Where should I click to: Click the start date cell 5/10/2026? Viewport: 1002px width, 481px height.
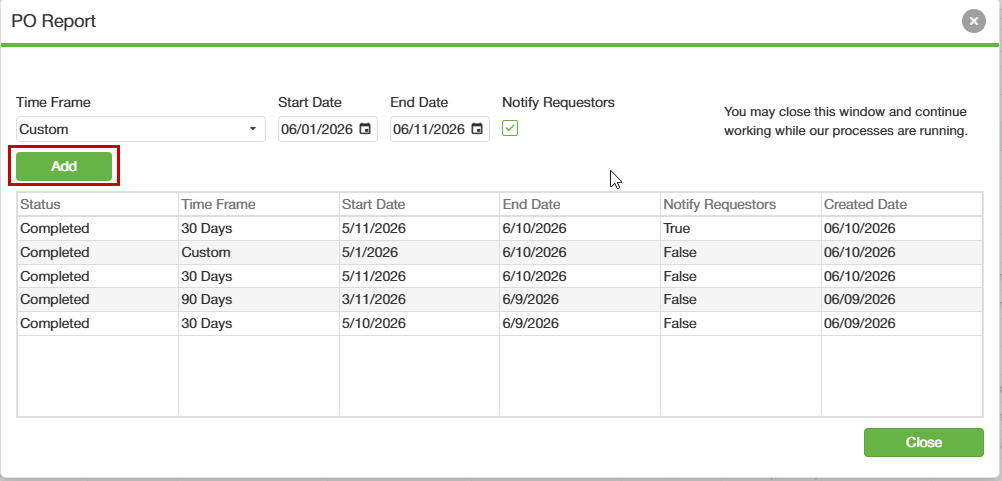(x=419, y=323)
